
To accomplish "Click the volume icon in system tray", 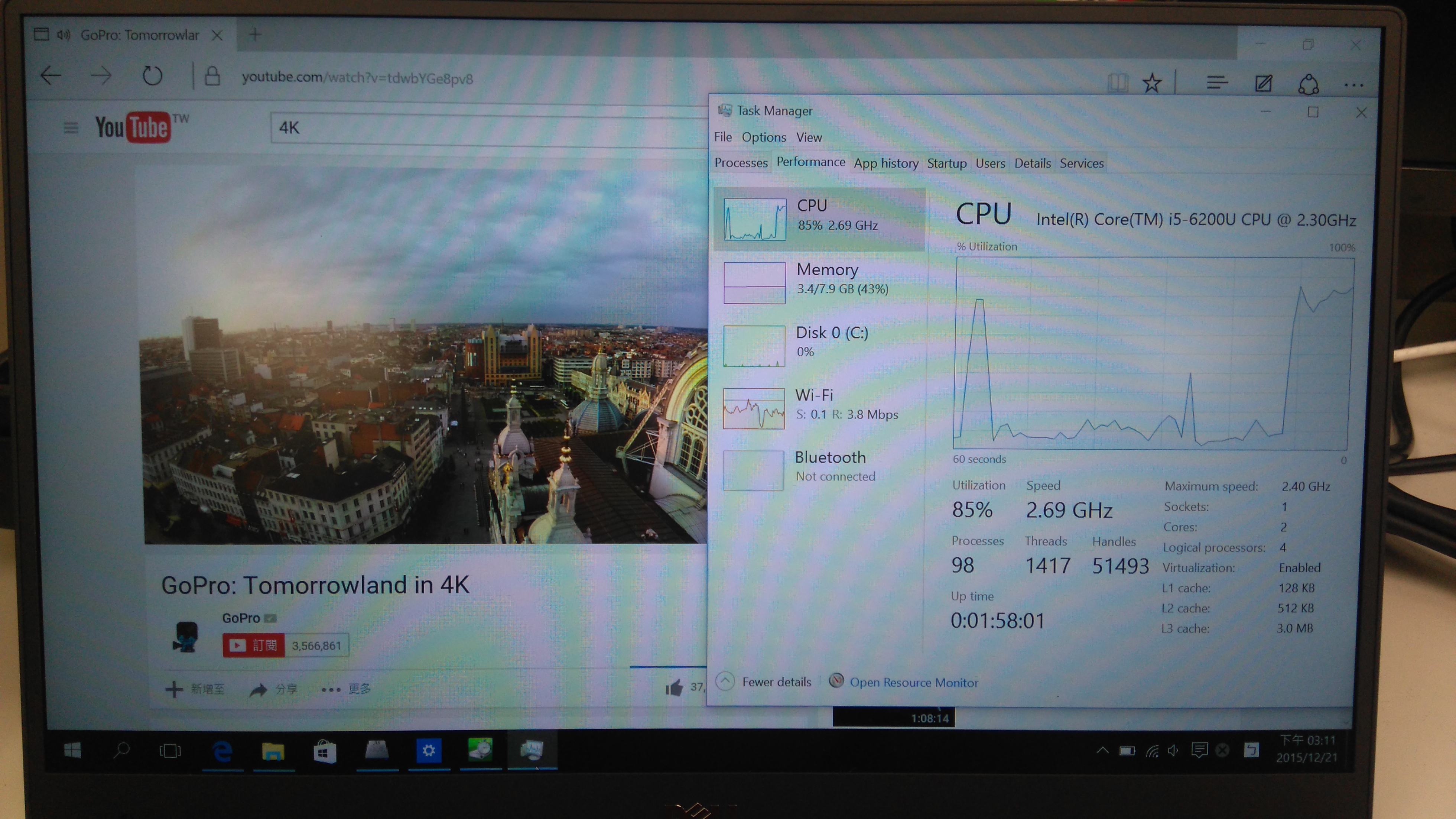I will (1173, 751).
